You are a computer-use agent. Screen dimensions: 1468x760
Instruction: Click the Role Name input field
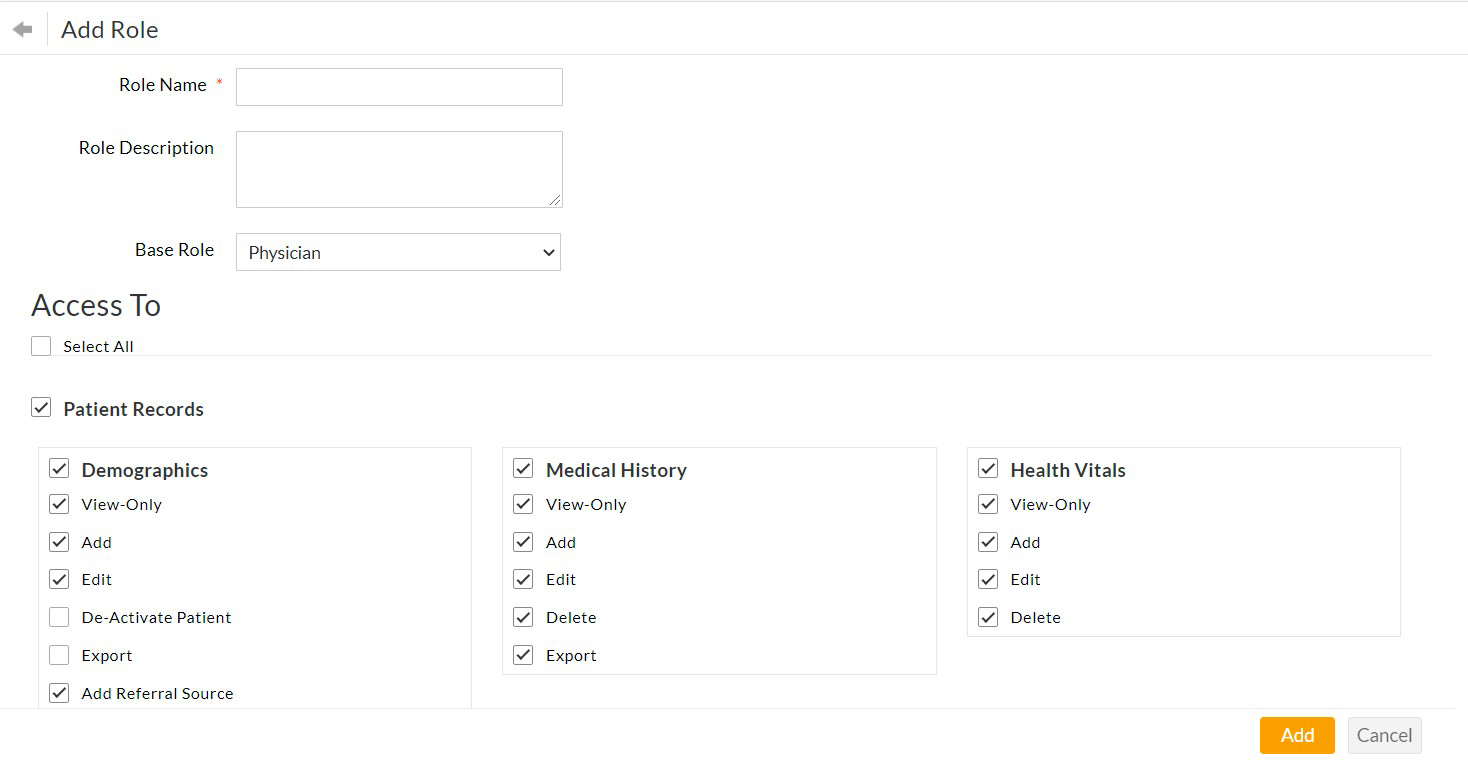[x=399, y=87]
